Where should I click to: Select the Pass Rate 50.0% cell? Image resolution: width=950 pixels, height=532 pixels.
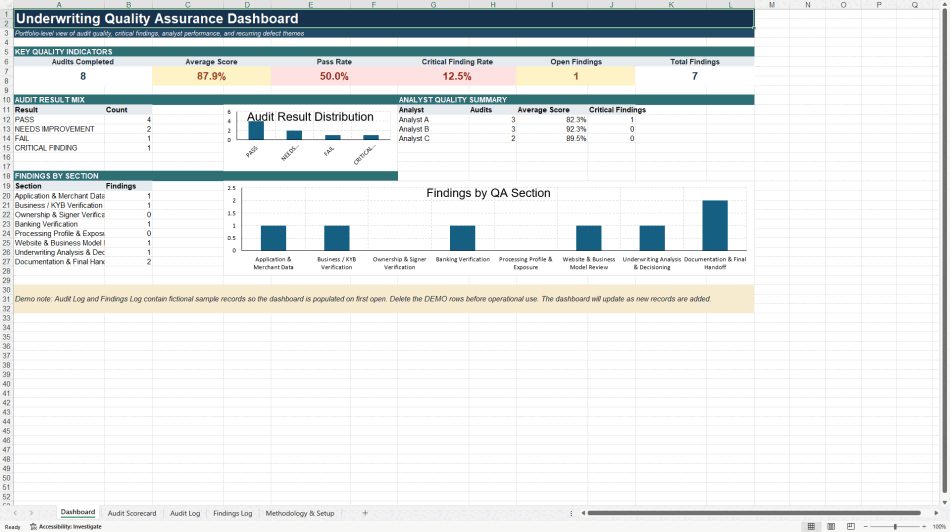pos(334,76)
